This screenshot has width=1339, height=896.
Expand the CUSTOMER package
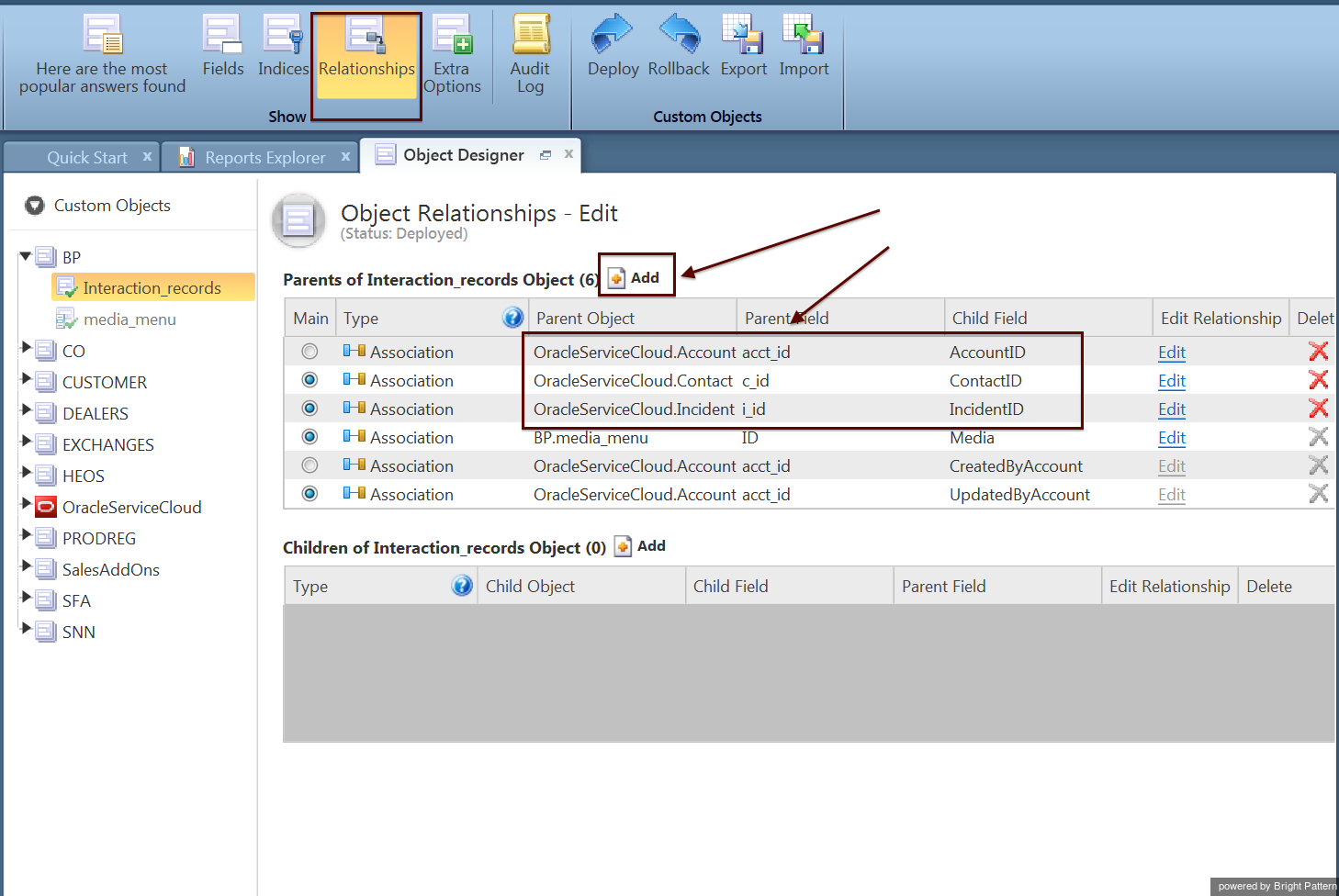(27, 378)
